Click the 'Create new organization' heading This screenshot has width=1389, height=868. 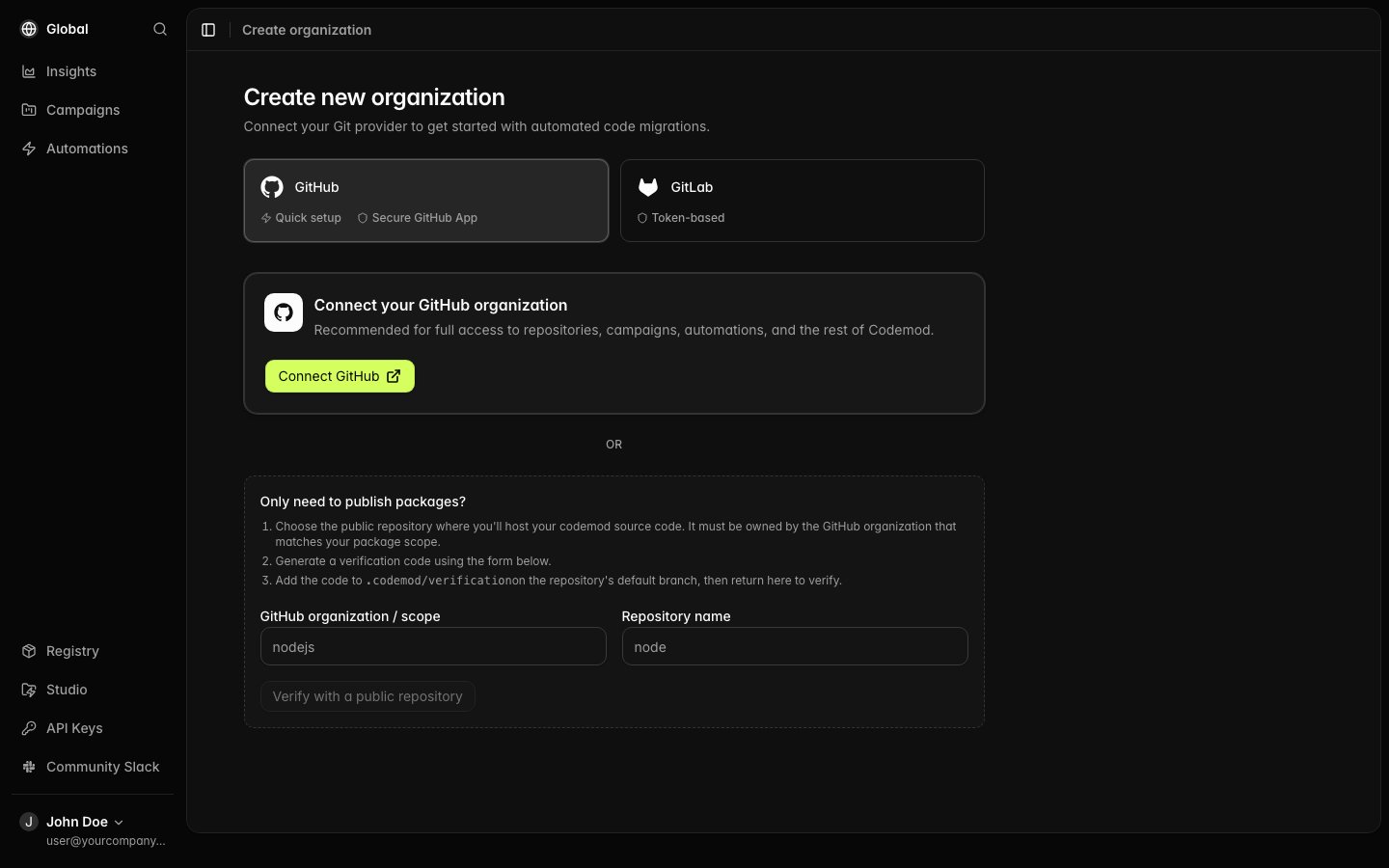tap(374, 97)
